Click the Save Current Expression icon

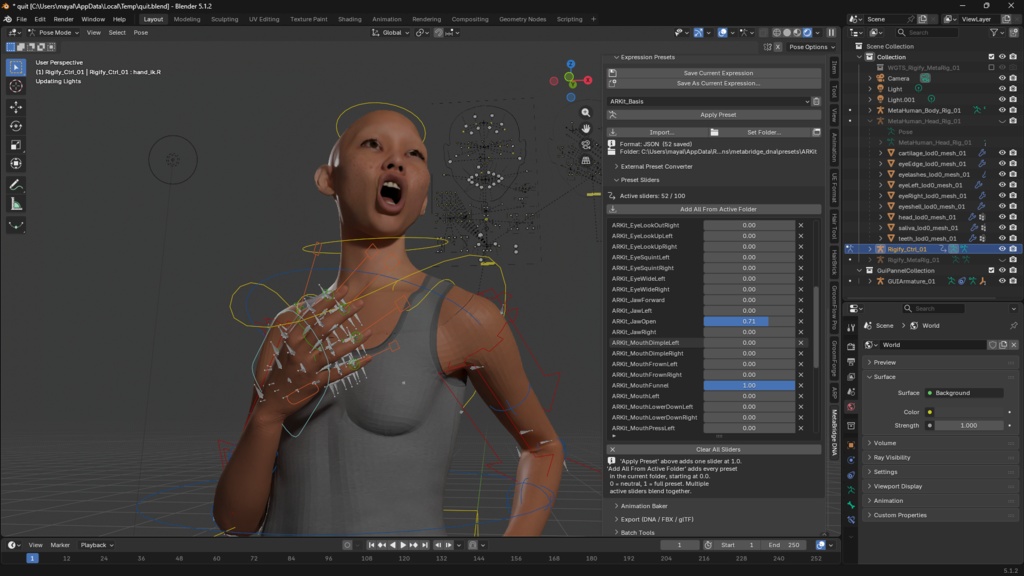[x=613, y=73]
